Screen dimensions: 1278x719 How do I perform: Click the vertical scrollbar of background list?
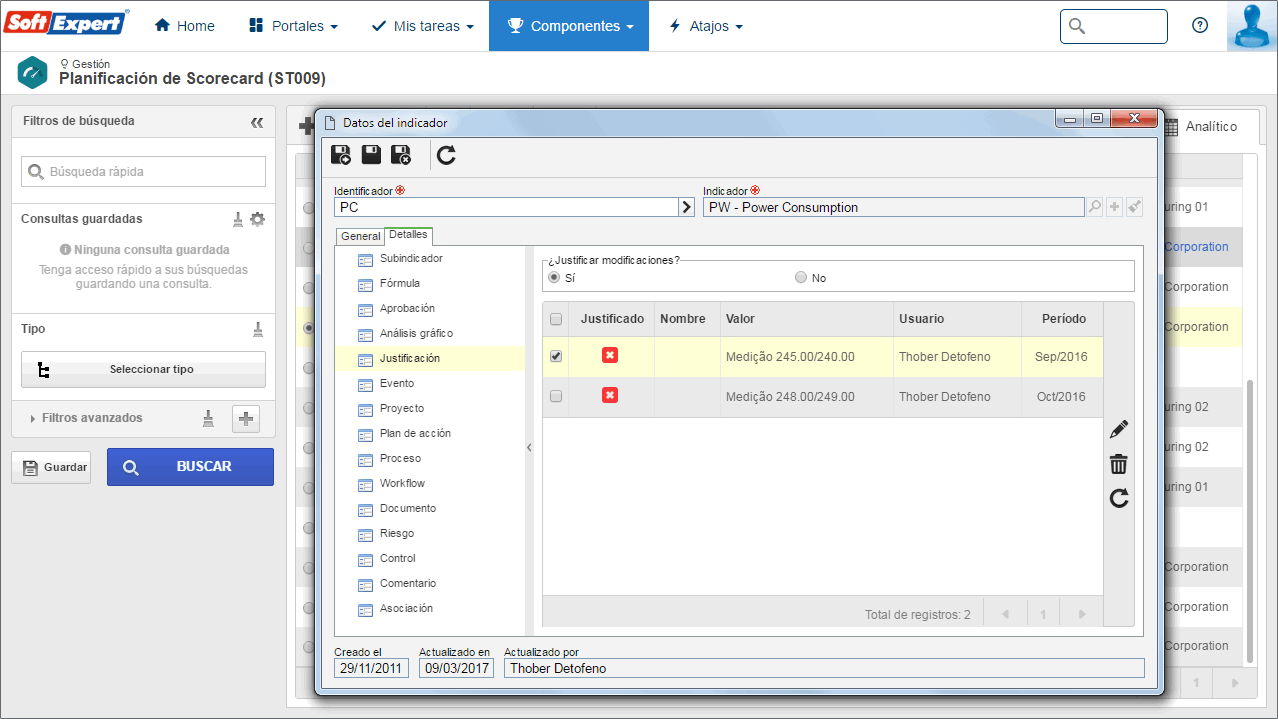1249,519
